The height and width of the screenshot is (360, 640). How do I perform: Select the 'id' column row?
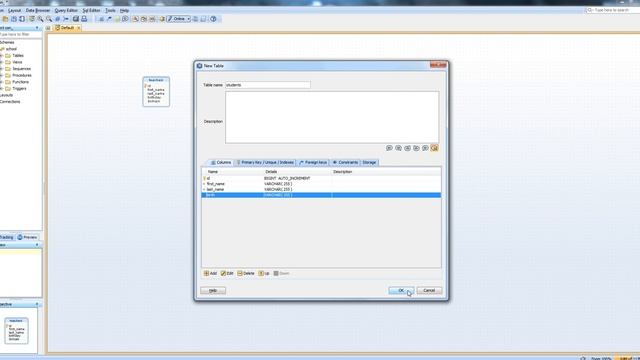click(321, 178)
